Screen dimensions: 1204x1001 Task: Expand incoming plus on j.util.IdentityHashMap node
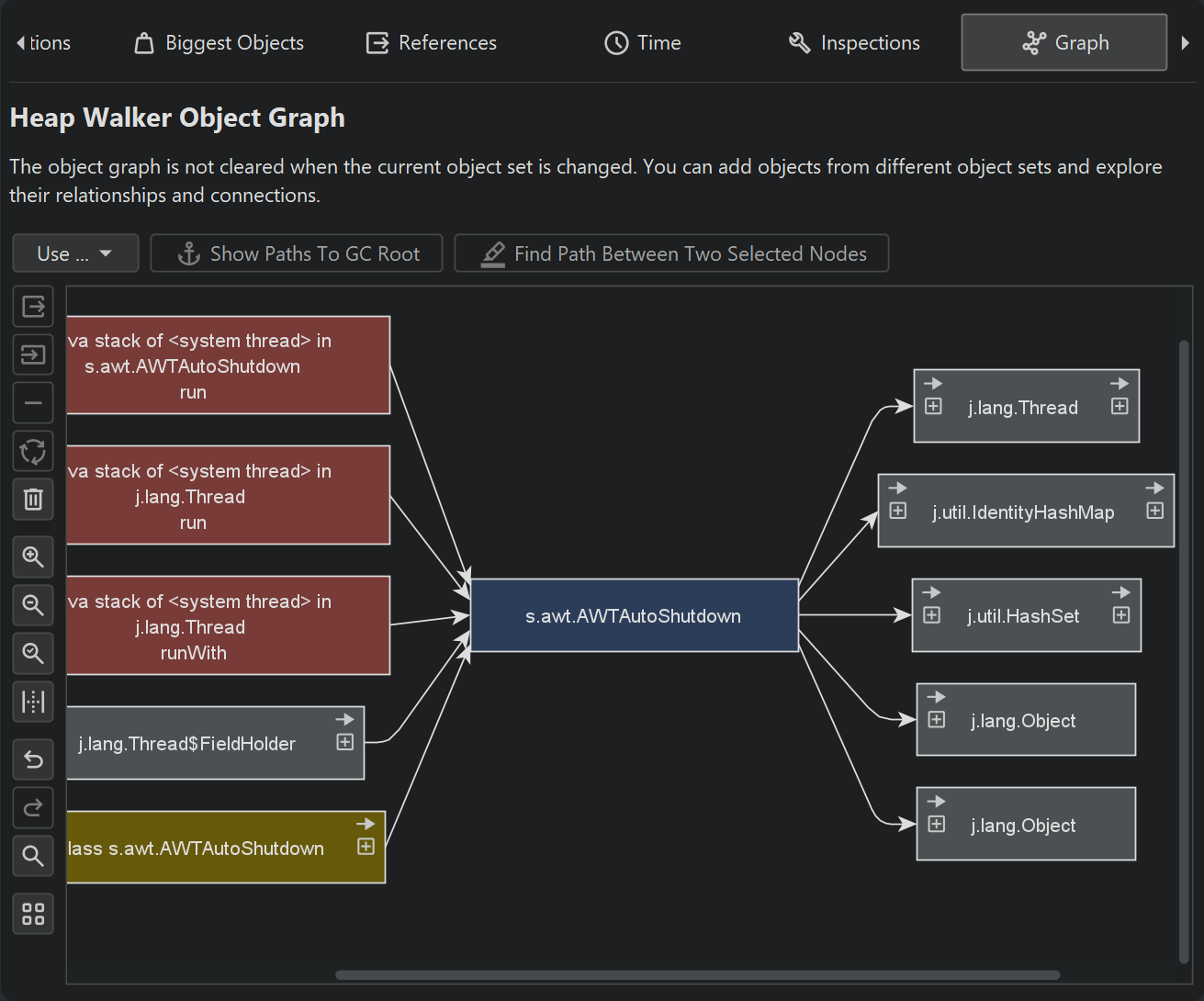(x=898, y=512)
